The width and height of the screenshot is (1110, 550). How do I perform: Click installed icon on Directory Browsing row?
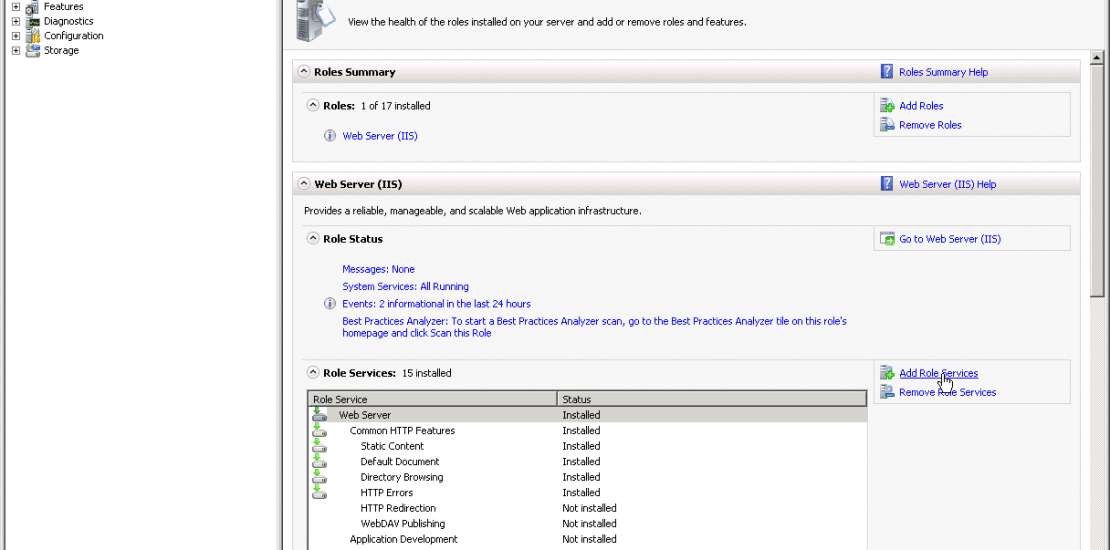(319, 477)
